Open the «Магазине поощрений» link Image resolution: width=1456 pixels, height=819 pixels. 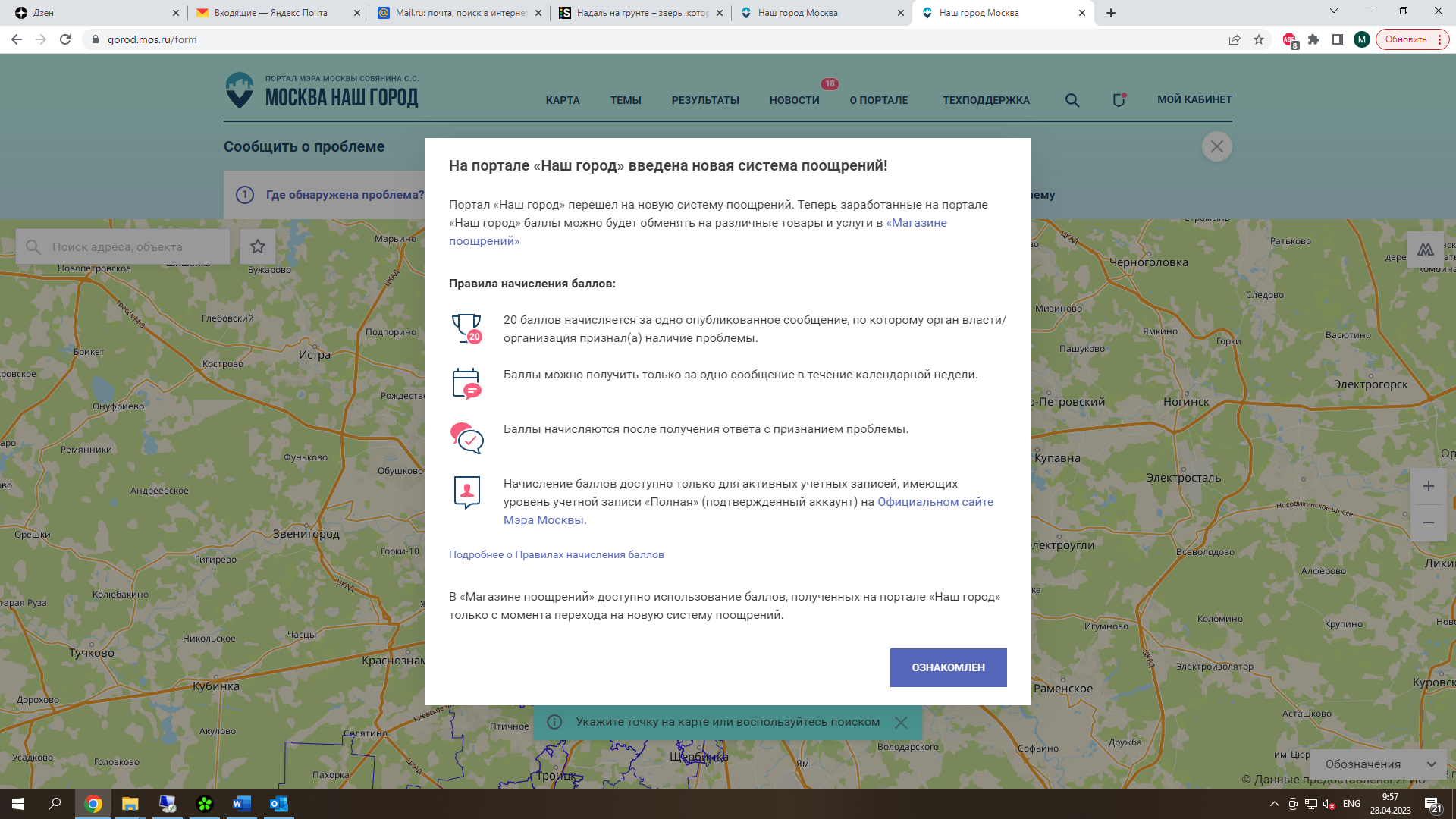(x=698, y=232)
